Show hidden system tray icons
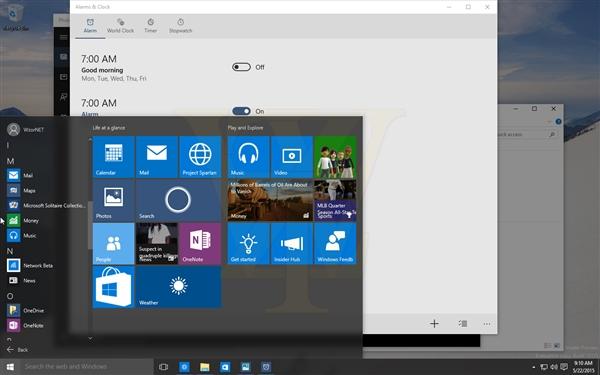The width and height of the screenshot is (600, 375). click(534, 367)
